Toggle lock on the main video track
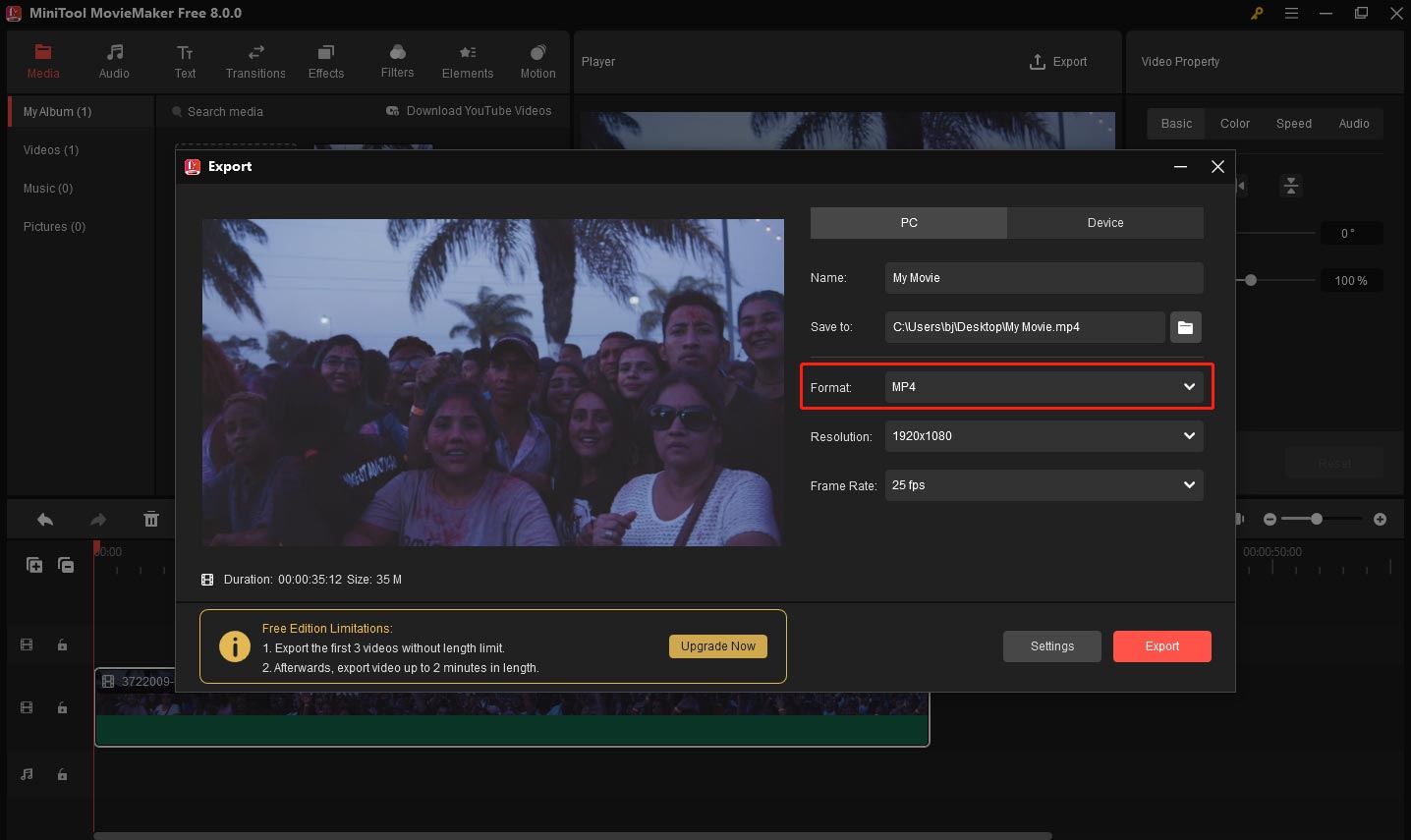The height and width of the screenshot is (840, 1411). (62, 707)
